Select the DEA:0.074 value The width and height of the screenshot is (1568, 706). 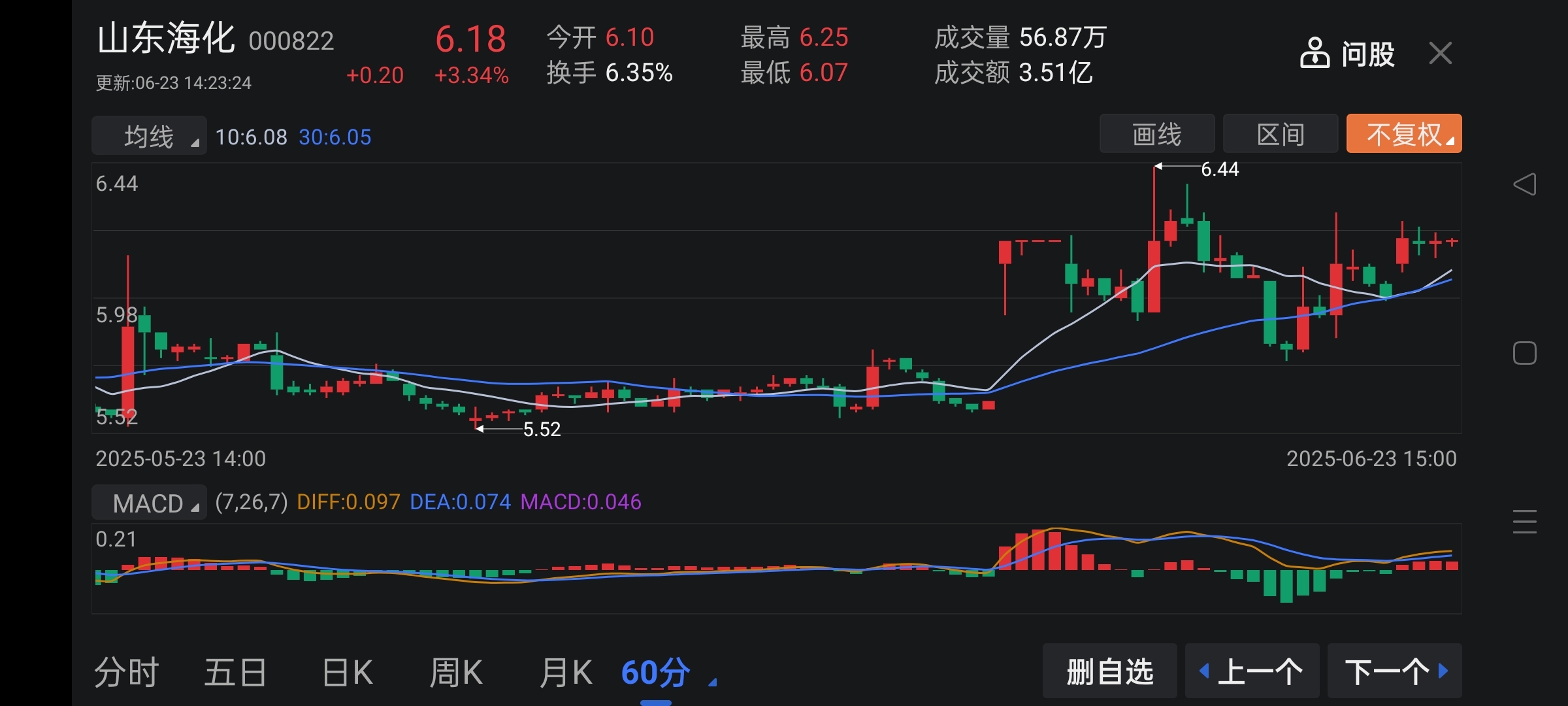pos(461,502)
